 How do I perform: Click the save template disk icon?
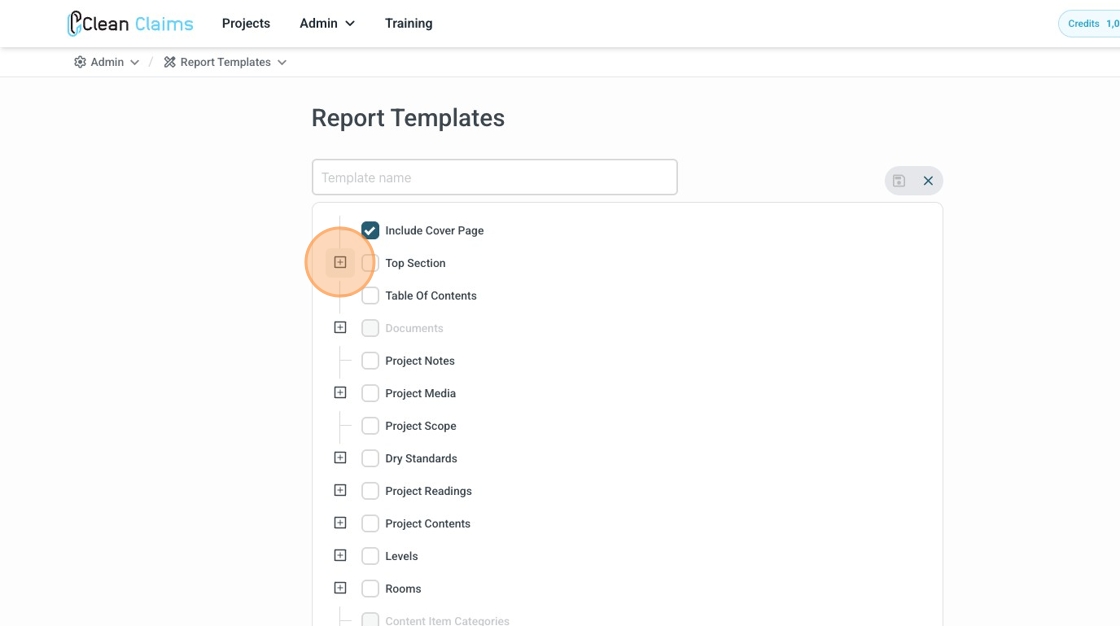coord(899,181)
